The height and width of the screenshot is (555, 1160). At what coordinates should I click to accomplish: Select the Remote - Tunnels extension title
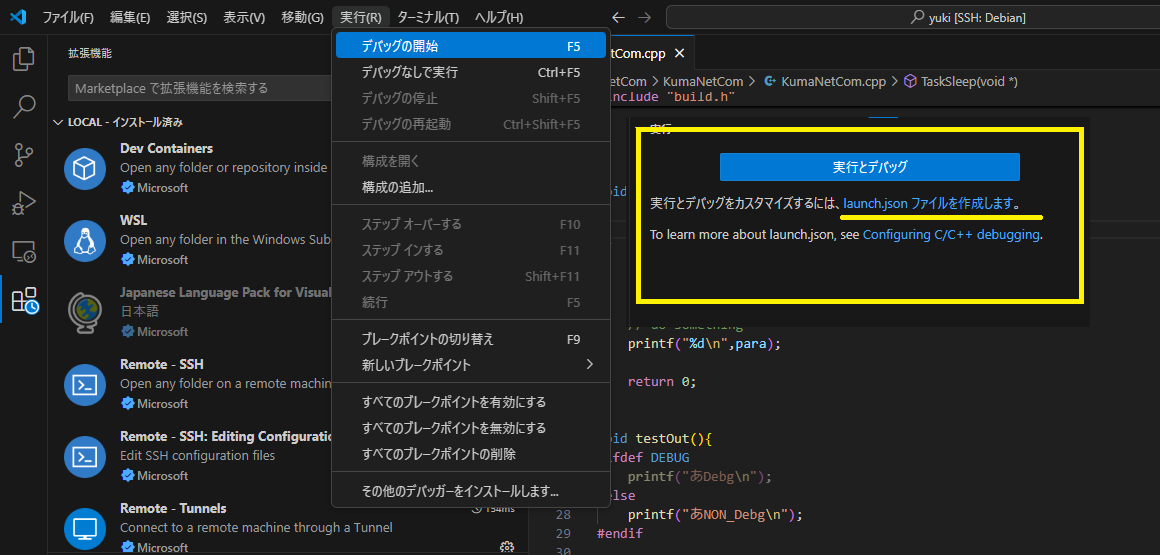coord(173,508)
